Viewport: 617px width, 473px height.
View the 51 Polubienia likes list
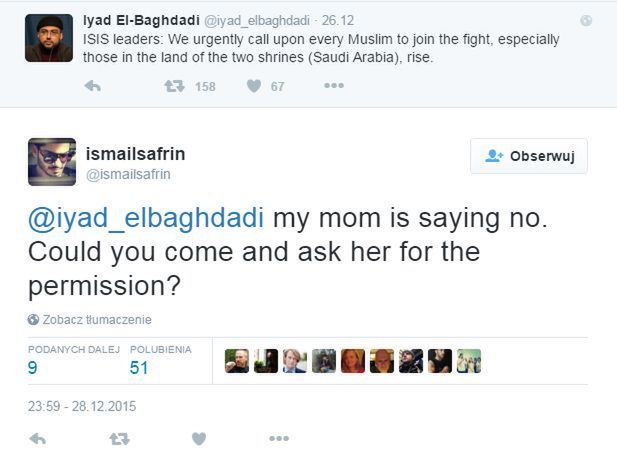(x=139, y=367)
